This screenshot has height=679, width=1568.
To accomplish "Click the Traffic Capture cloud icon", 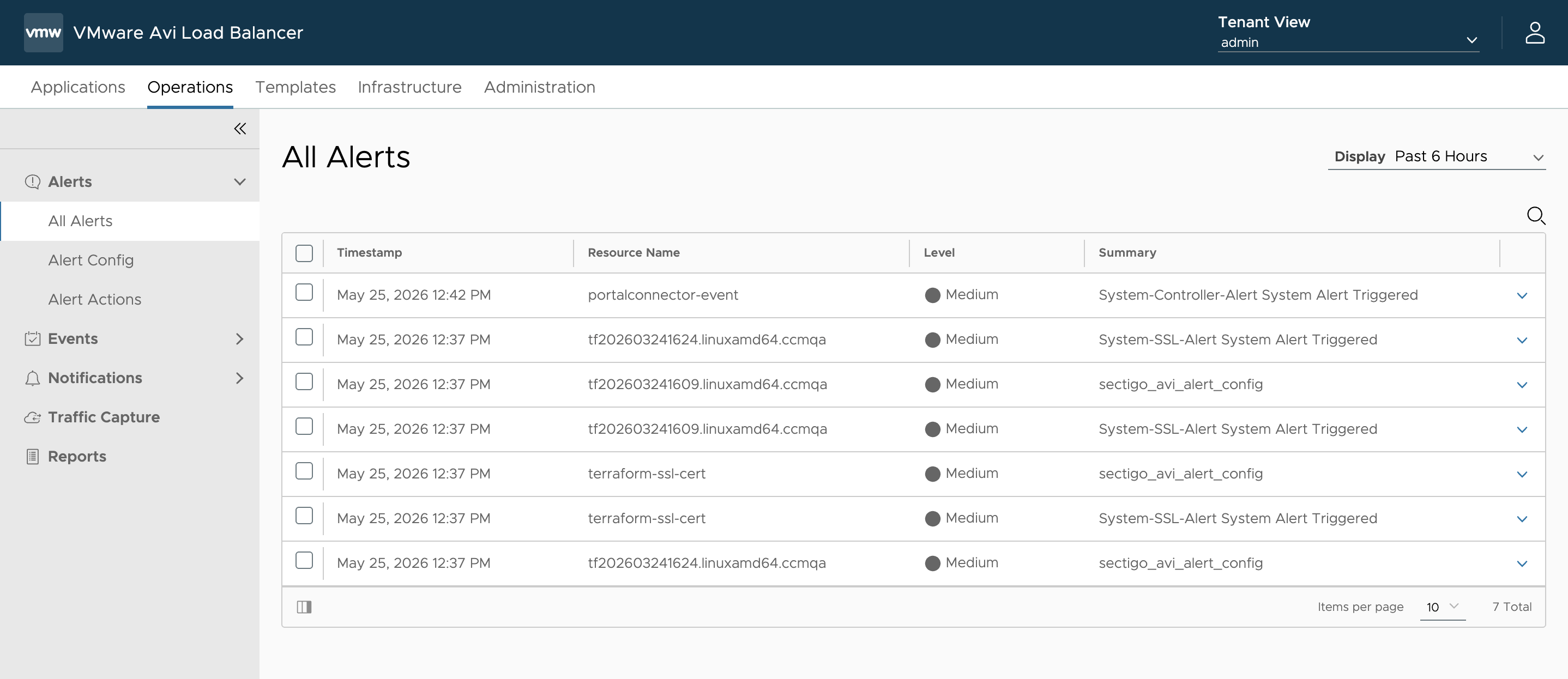I will tap(32, 417).
